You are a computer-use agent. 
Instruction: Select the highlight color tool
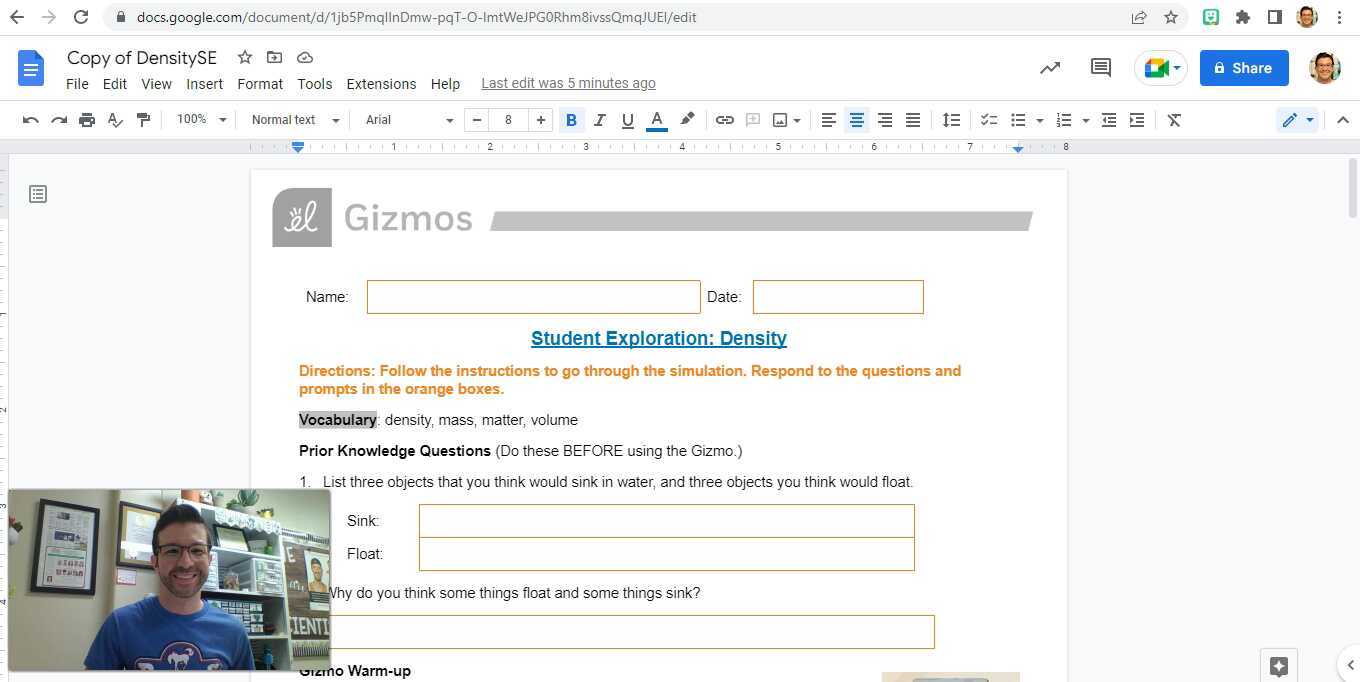(x=687, y=120)
